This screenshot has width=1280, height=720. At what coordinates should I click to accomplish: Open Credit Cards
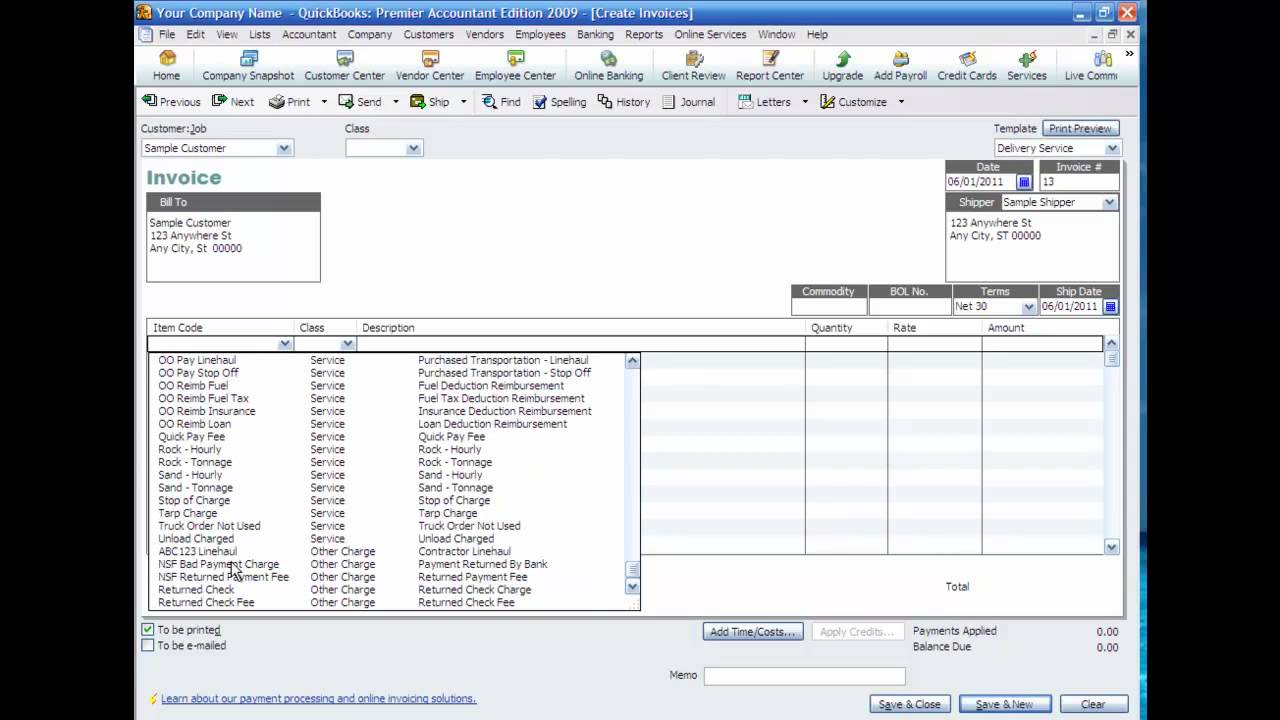point(967,66)
